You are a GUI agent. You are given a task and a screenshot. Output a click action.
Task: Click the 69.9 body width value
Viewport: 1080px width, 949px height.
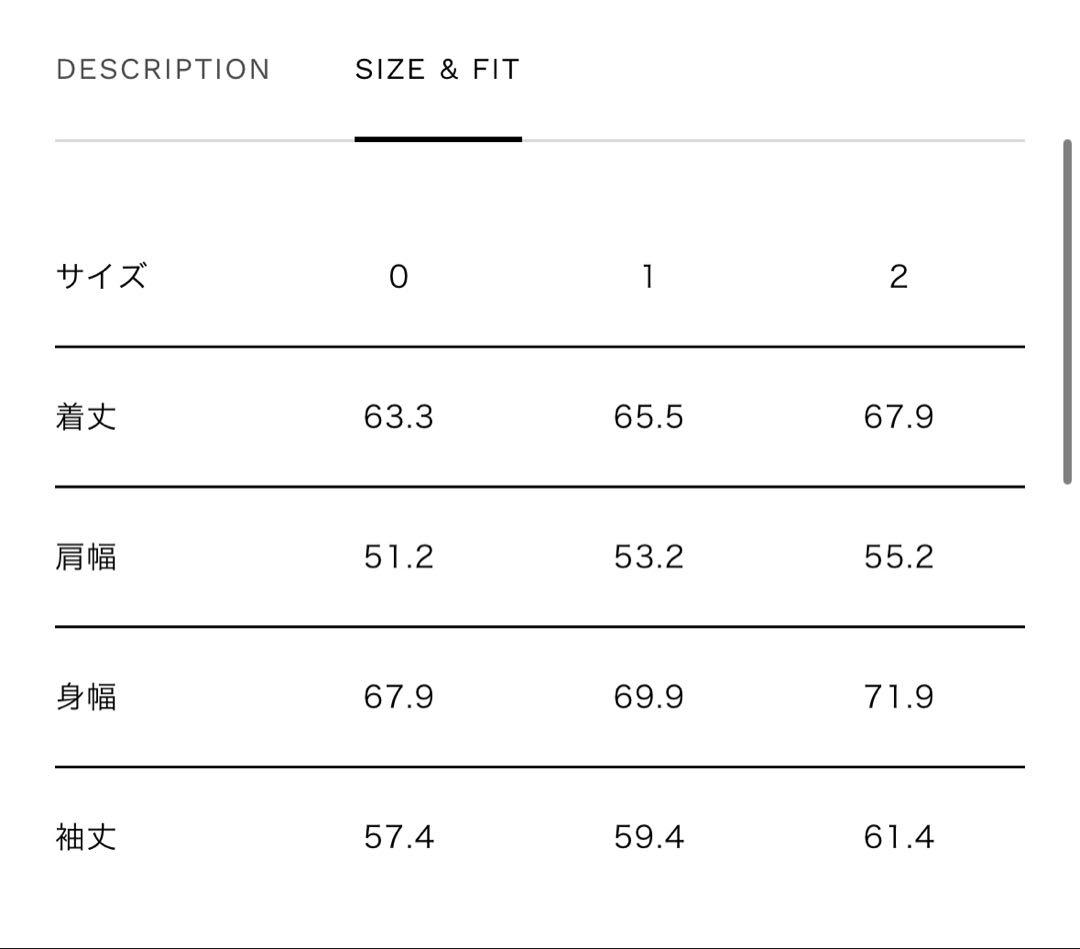pyautogui.click(x=647, y=697)
